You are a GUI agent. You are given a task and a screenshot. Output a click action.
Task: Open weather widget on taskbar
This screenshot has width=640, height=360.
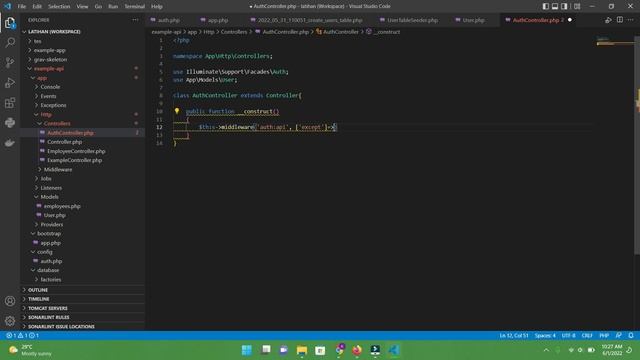[x=31, y=350]
